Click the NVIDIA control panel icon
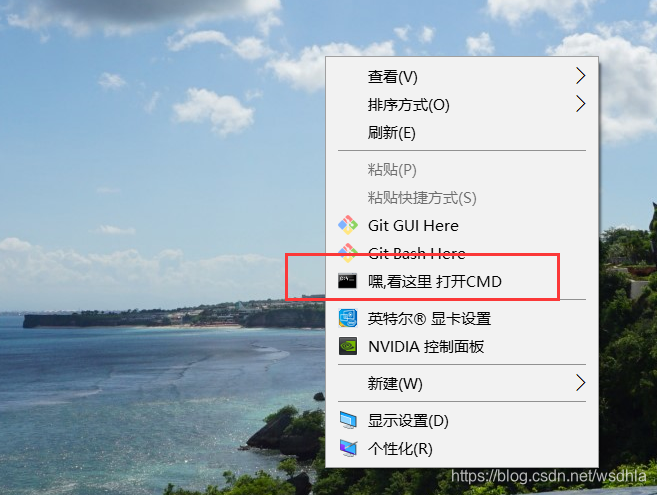 click(x=348, y=346)
